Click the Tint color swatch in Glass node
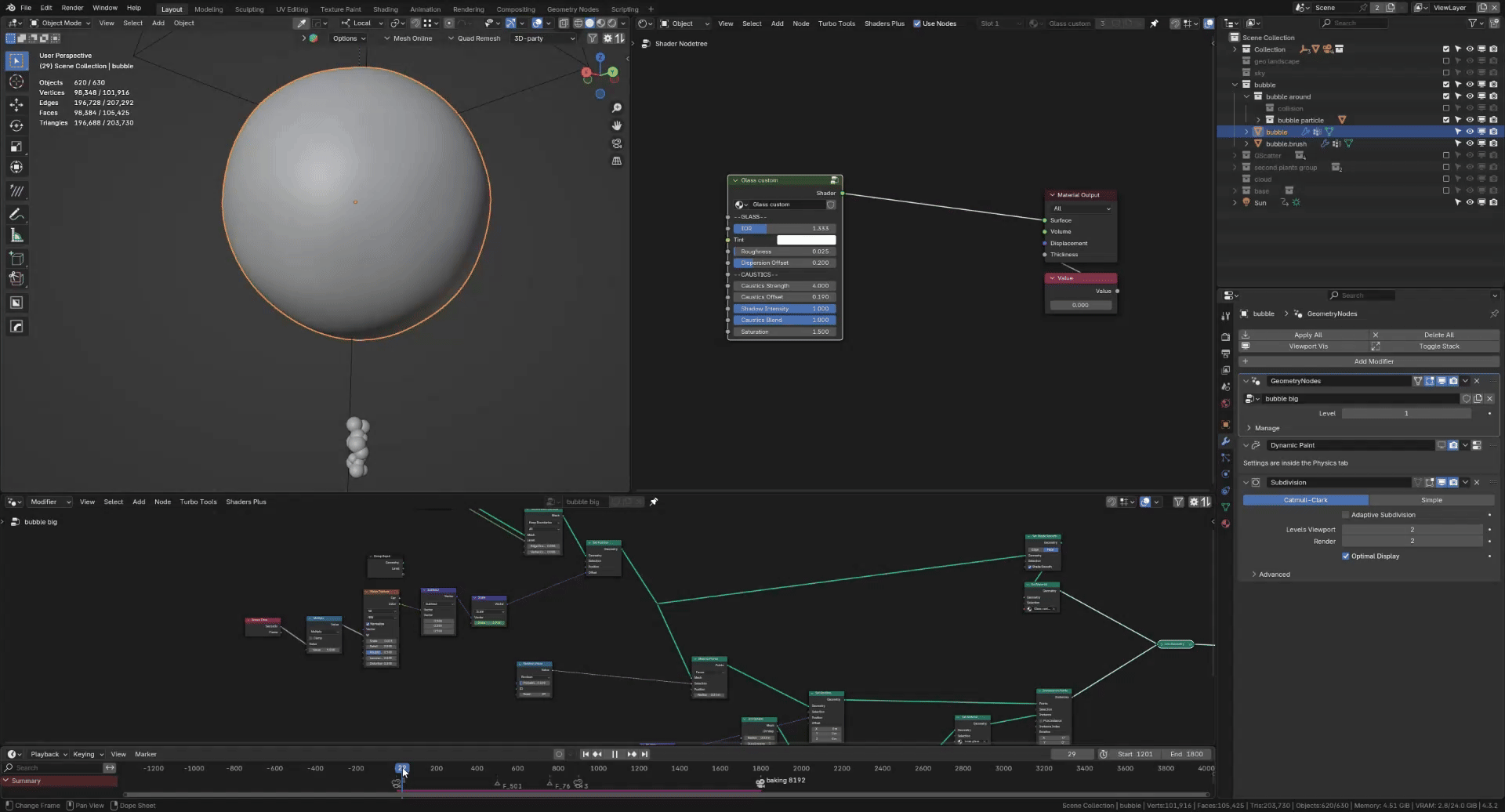The image size is (1505, 812). (x=806, y=240)
